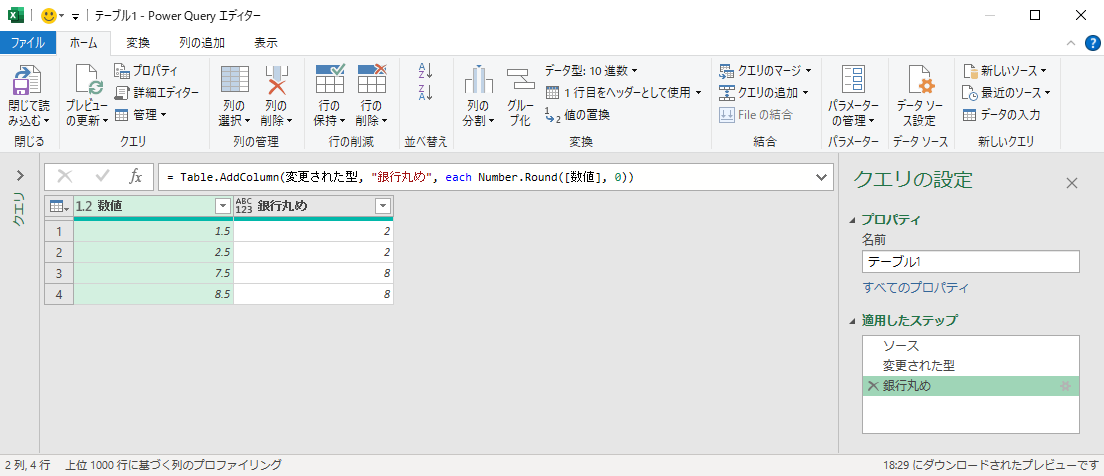Open the すべてのプロパティ link
1104x476 pixels.
pyautogui.click(x=915, y=287)
